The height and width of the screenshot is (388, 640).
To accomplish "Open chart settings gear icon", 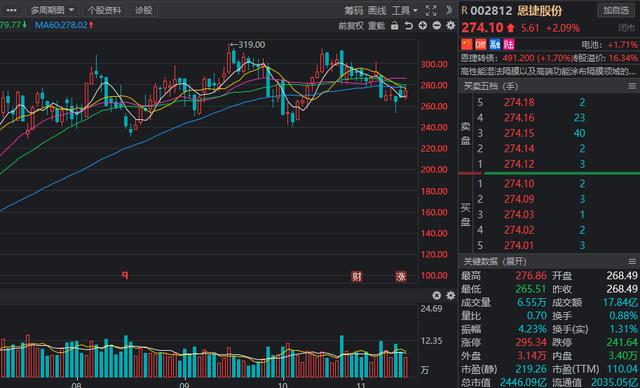I will click(x=451, y=25).
